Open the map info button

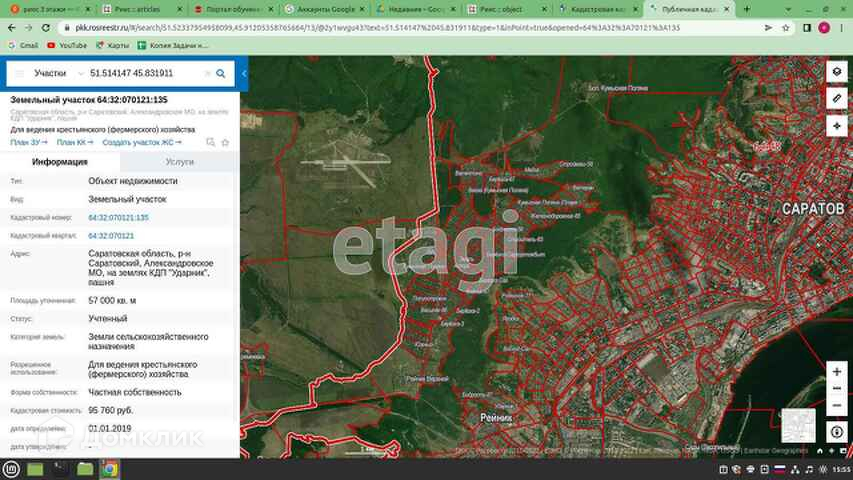tap(837, 432)
